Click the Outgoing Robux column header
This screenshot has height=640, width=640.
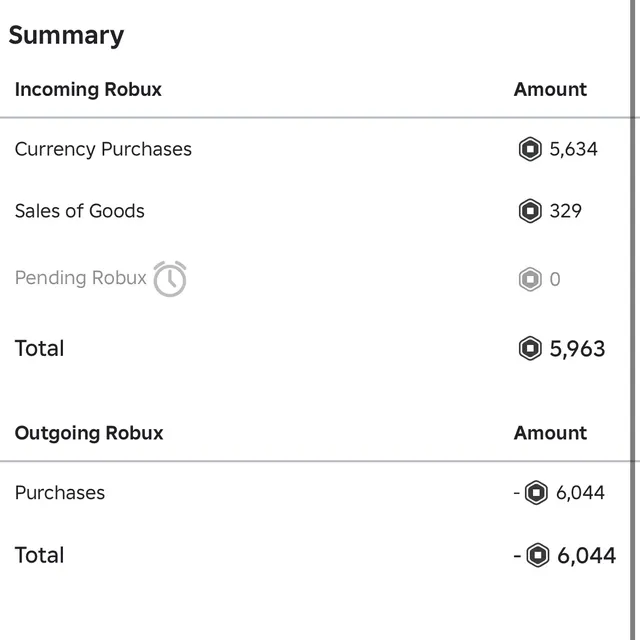[x=89, y=433]
